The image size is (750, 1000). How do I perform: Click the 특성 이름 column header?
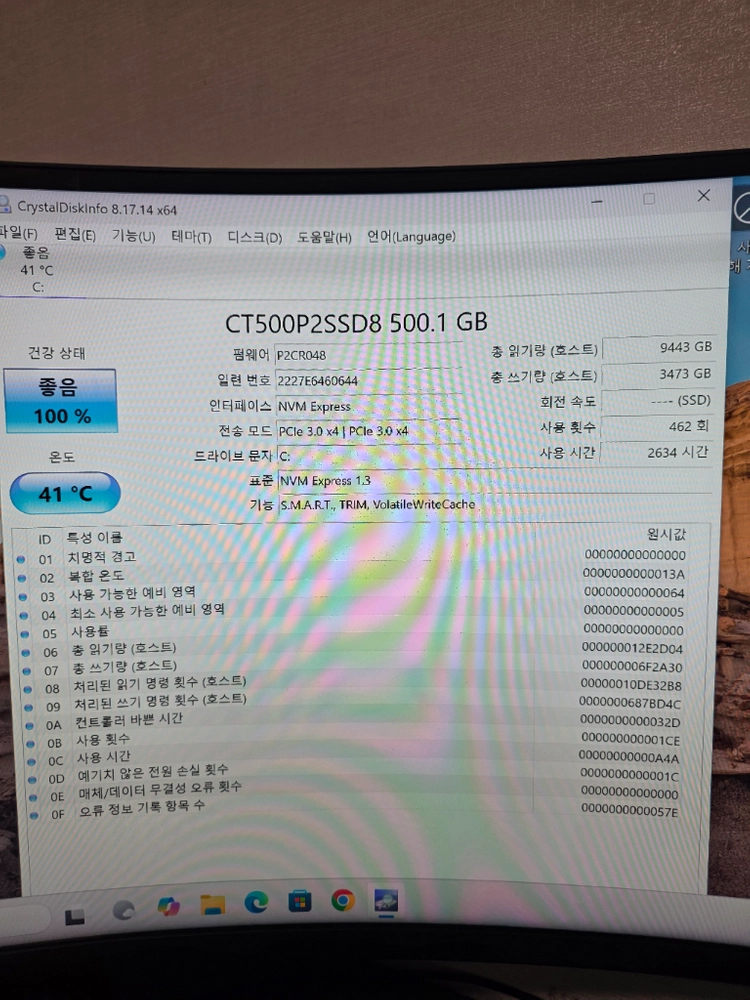click(94, 538)
